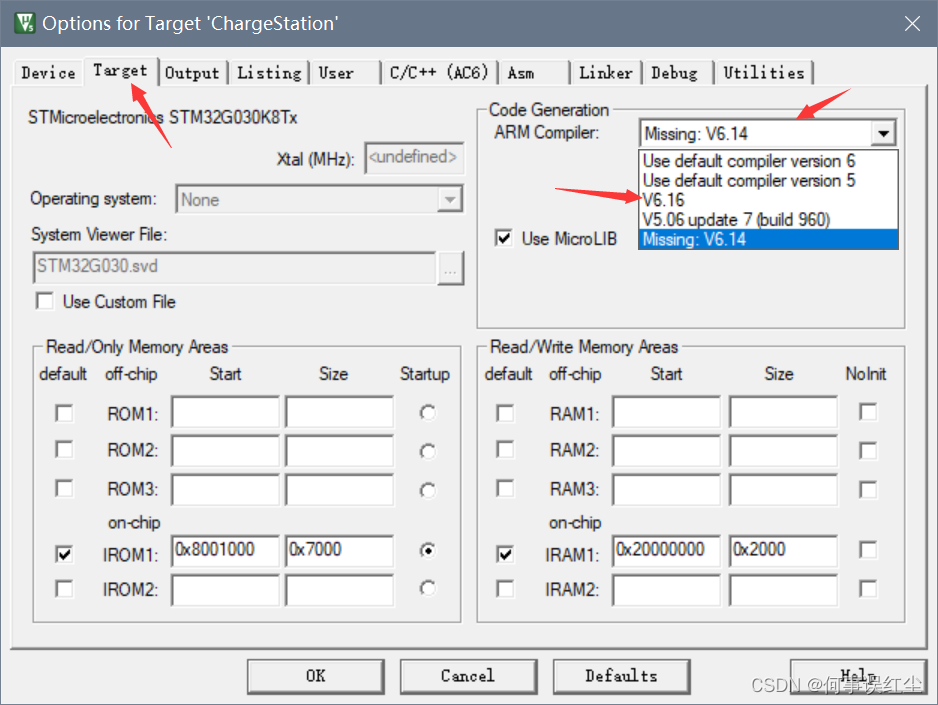The image size is (938, 705).
Task: Click the IROM2 Start field
Action: [225, 590]
